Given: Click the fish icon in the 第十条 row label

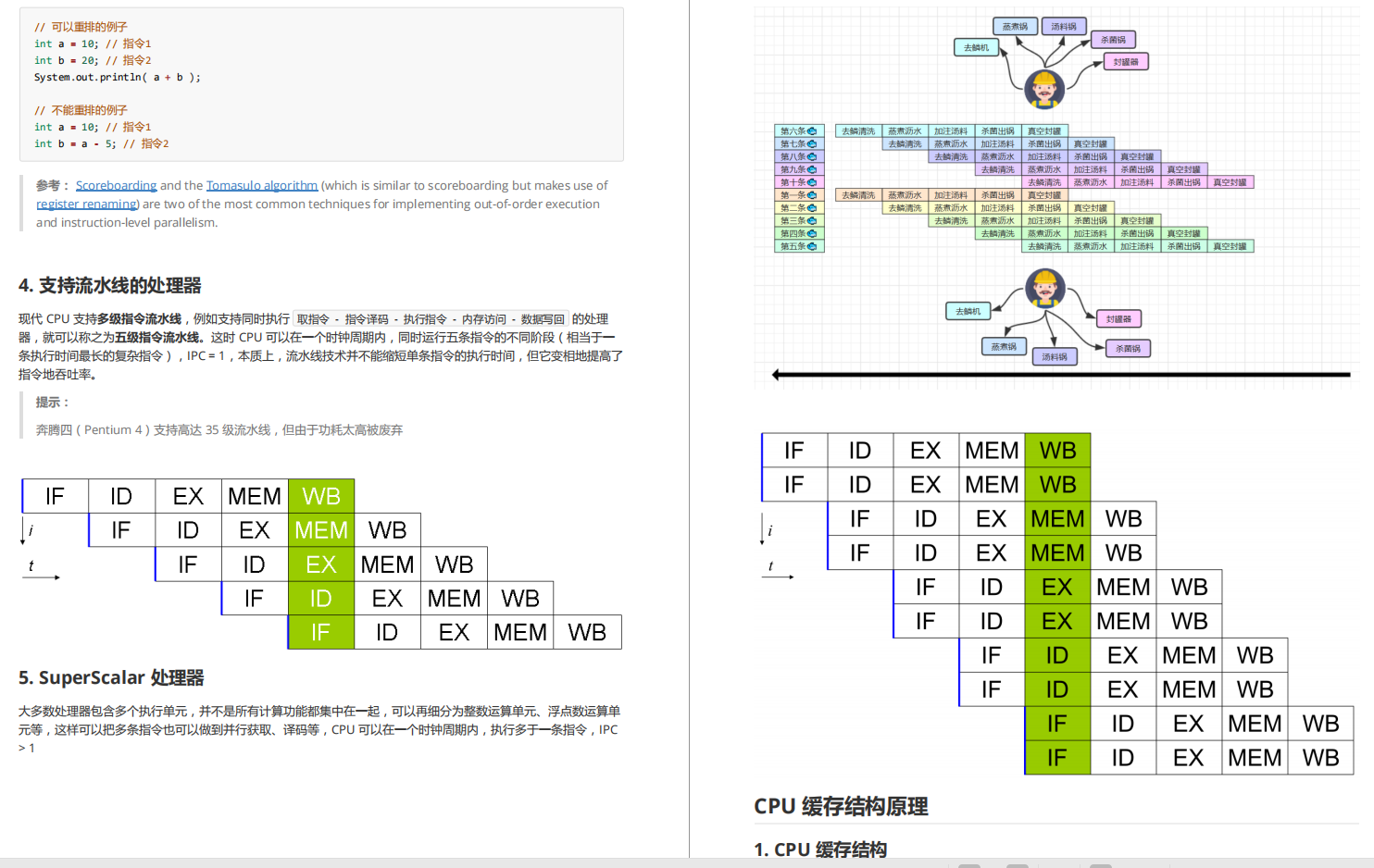Looking at the screenshot, I should (812, 182).
